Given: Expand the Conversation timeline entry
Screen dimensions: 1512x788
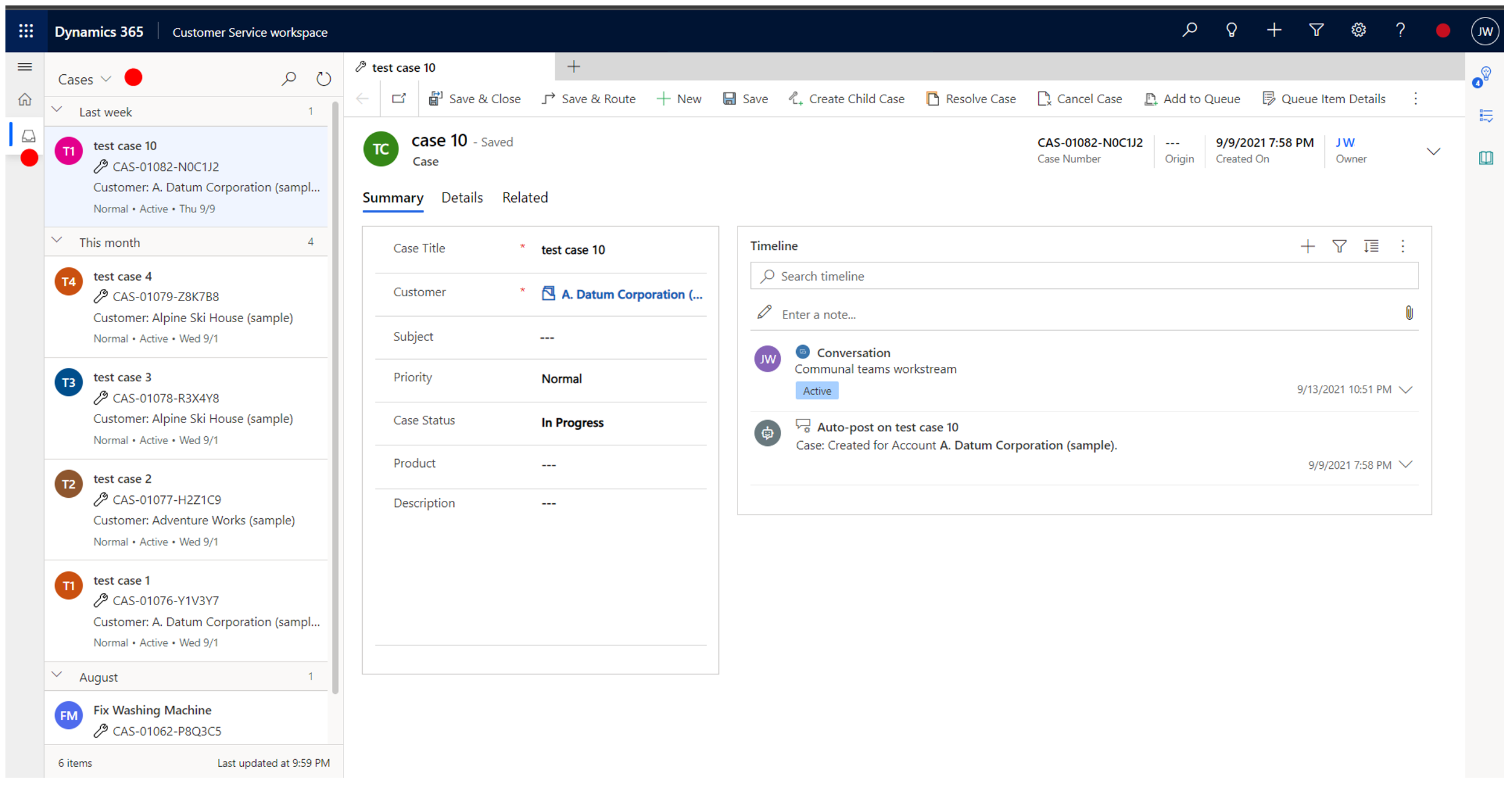Looking at the screenshot, I should point(1408,389).
